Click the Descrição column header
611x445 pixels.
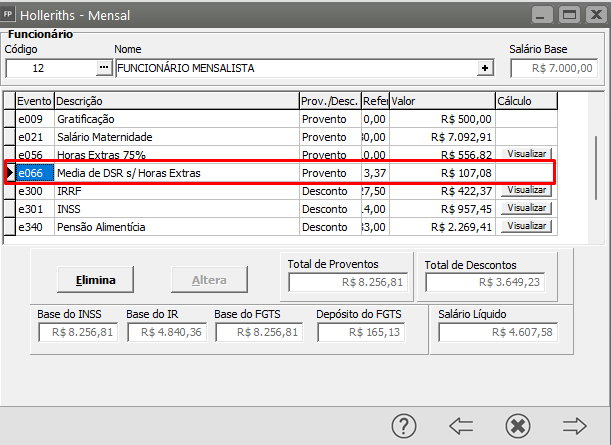[x=176, y=101]
